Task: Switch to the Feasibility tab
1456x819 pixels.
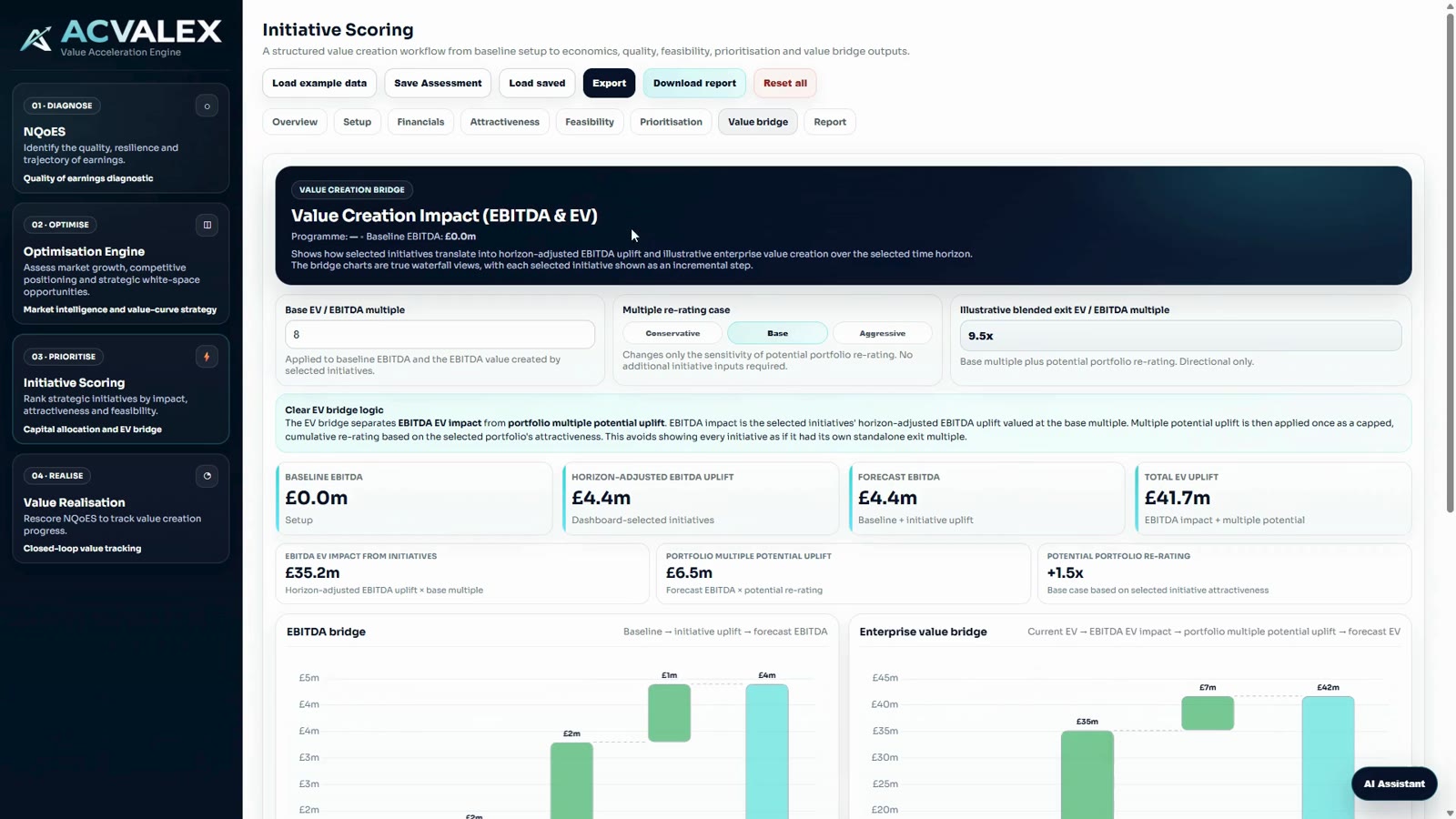Action: point(590,122)
